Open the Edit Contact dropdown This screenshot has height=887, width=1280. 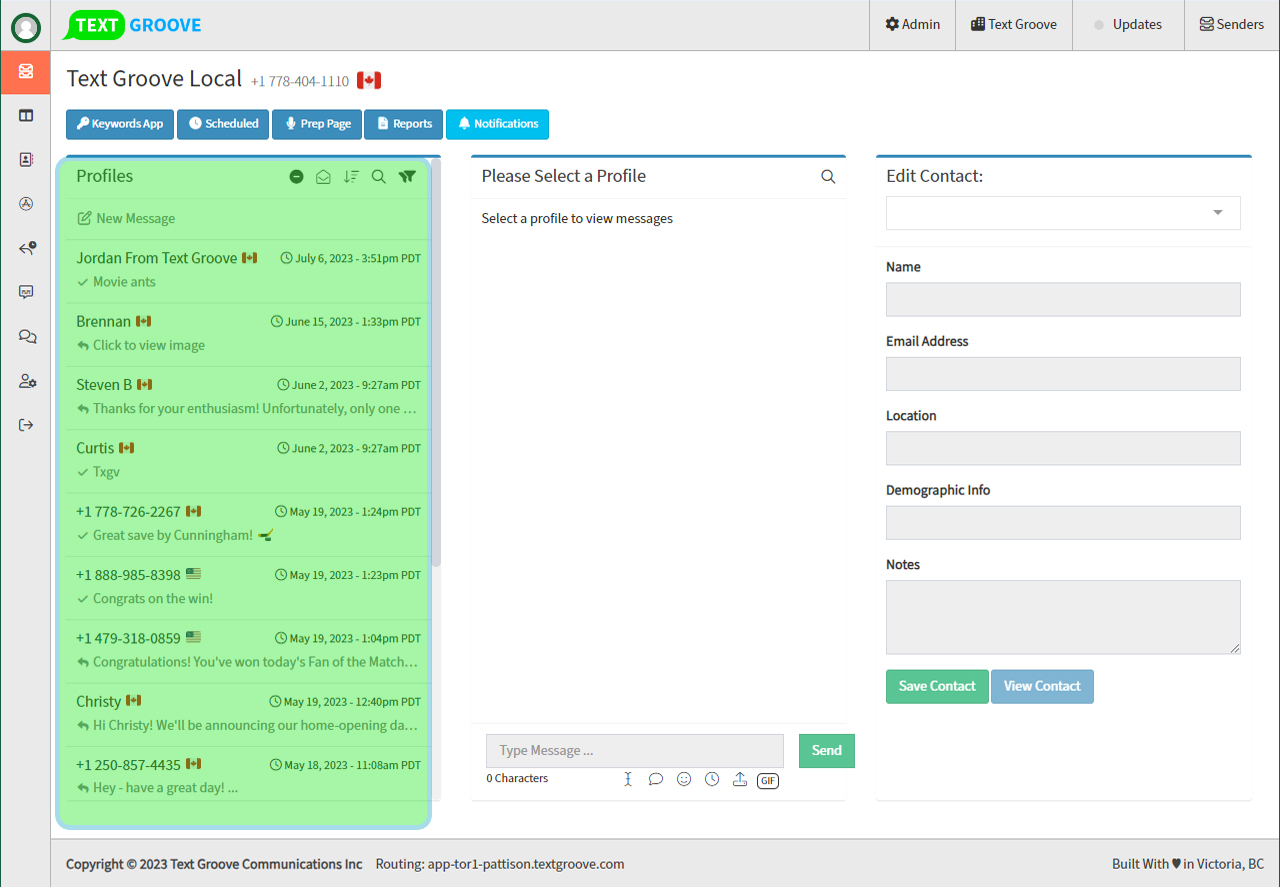coord(1063,213)
